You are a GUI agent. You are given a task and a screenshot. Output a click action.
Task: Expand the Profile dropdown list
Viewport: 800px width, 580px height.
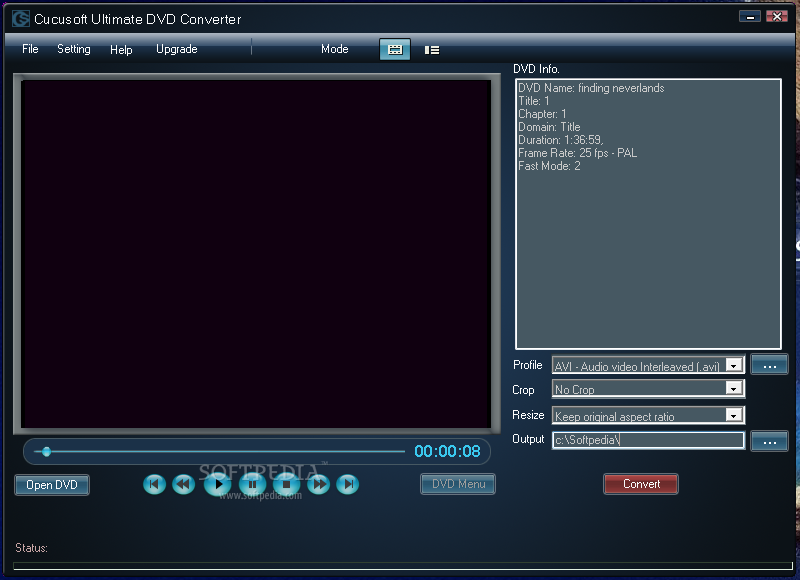(x=734, y=365)
